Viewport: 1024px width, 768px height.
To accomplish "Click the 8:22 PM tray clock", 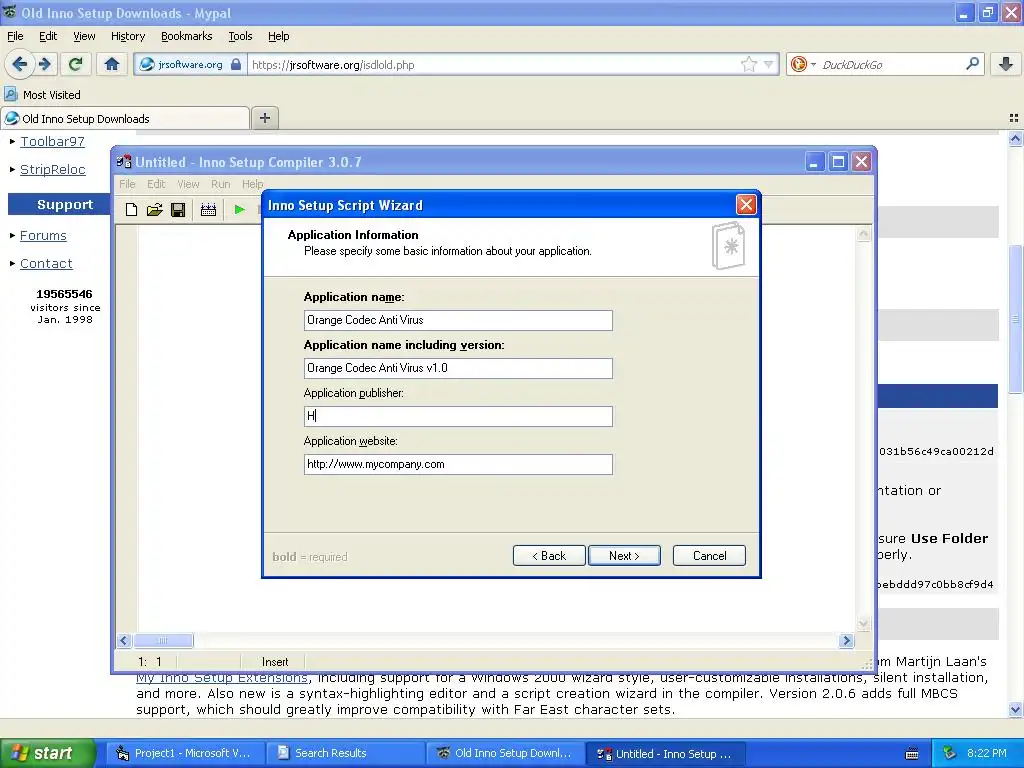I will tap(987, 753).
